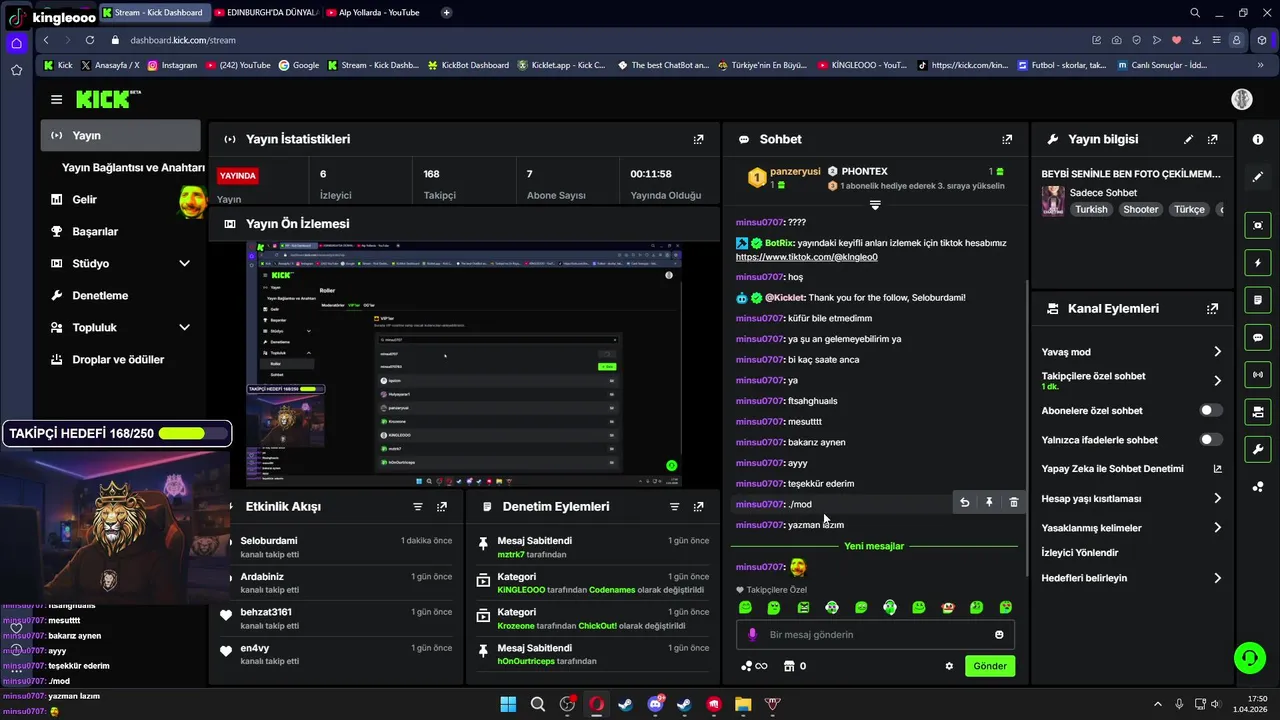Click the chat bubble icon in right sidebar
Screen dimensions: 1280x720
1258,338
